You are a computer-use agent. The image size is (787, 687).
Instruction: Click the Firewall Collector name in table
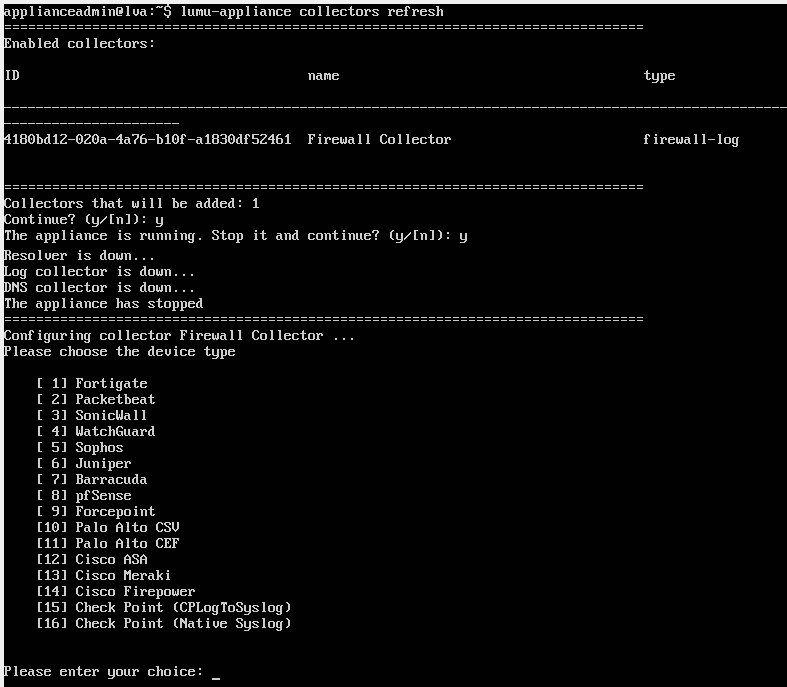[x=379, y=139]
